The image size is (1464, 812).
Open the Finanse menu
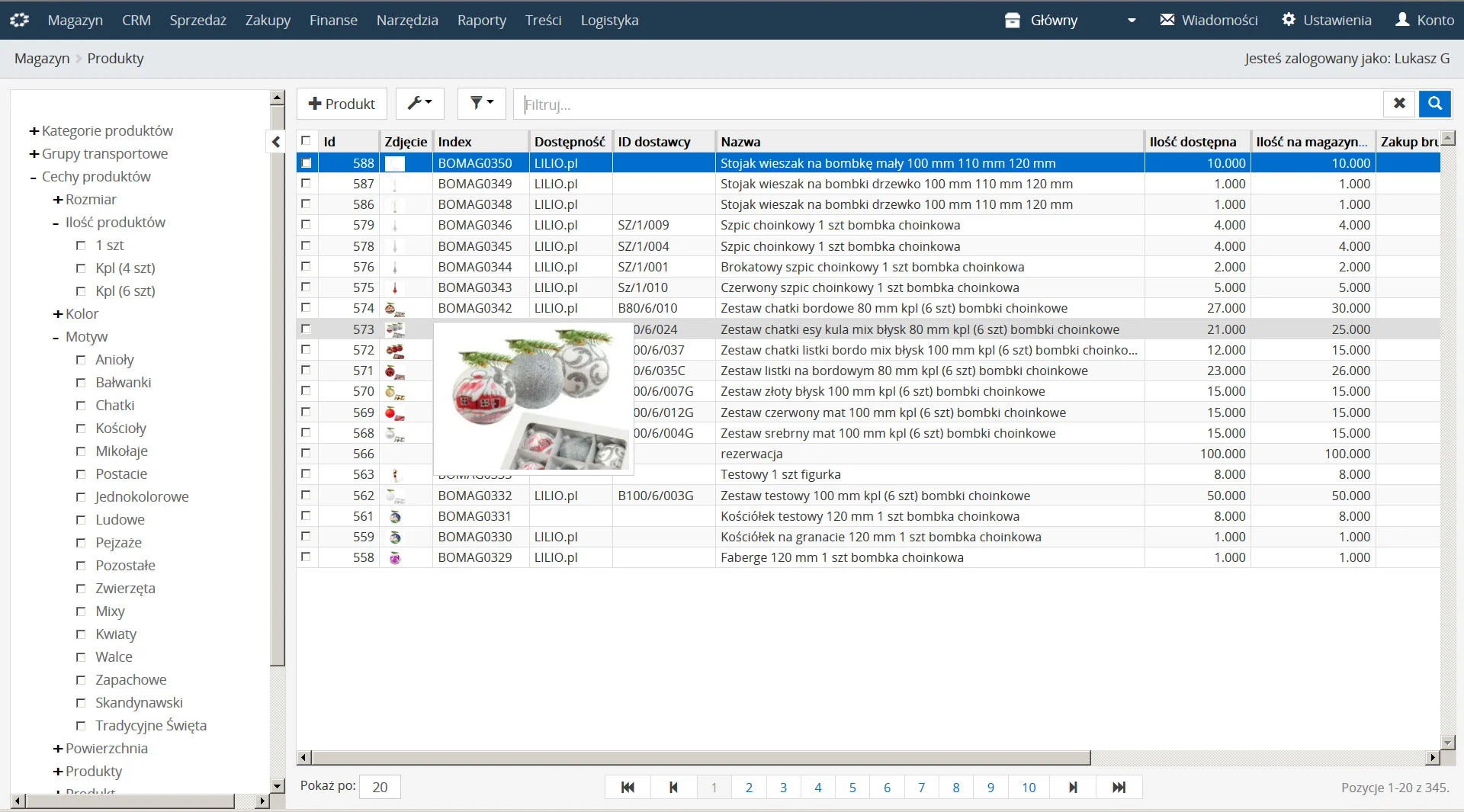(x=333, y=21)
